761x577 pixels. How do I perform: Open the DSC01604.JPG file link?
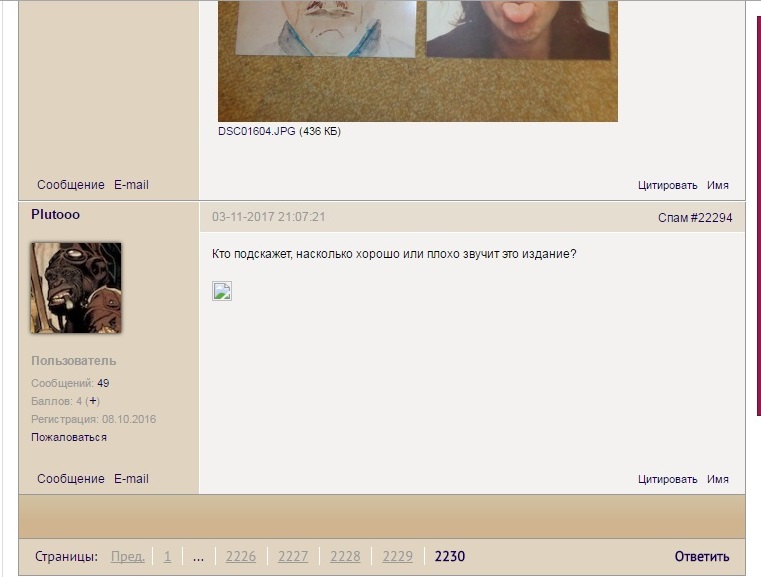click(257, 131)
